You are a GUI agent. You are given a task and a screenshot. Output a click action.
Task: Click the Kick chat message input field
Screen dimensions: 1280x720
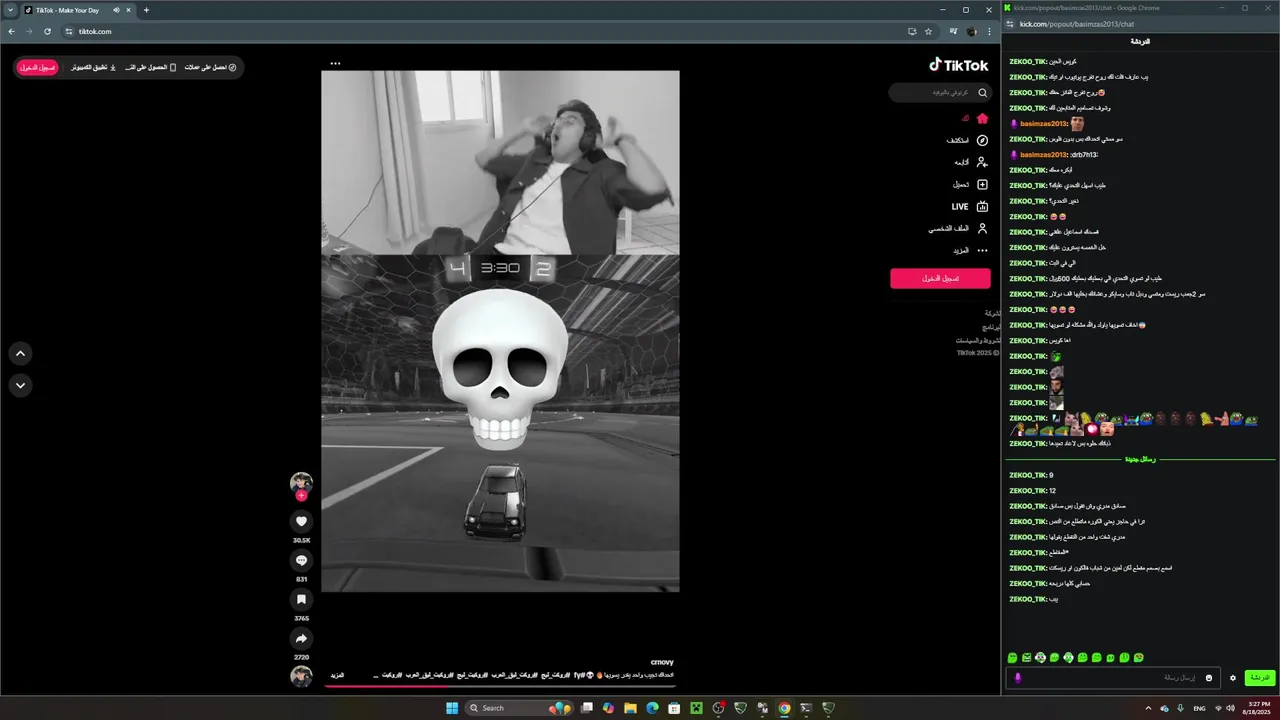1112,678
